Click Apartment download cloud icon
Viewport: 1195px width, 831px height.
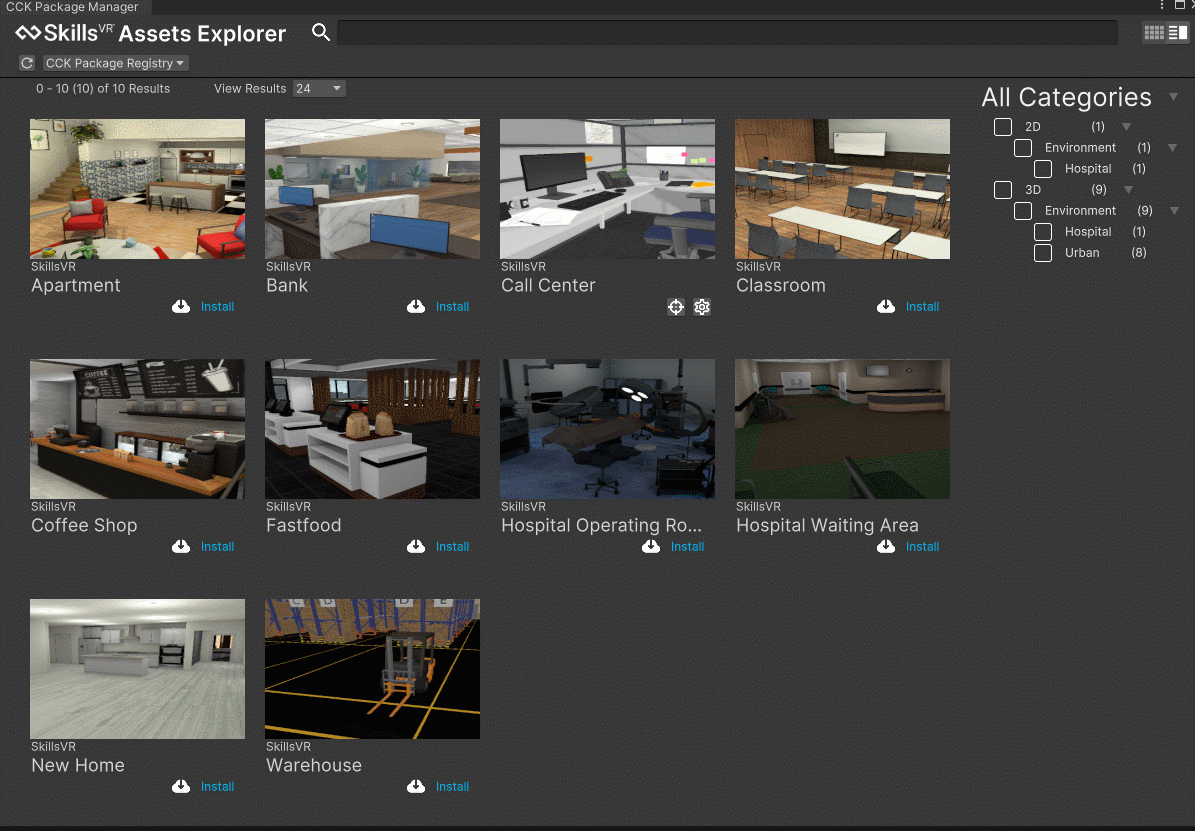pyautogui.click(x=181, y=306)
